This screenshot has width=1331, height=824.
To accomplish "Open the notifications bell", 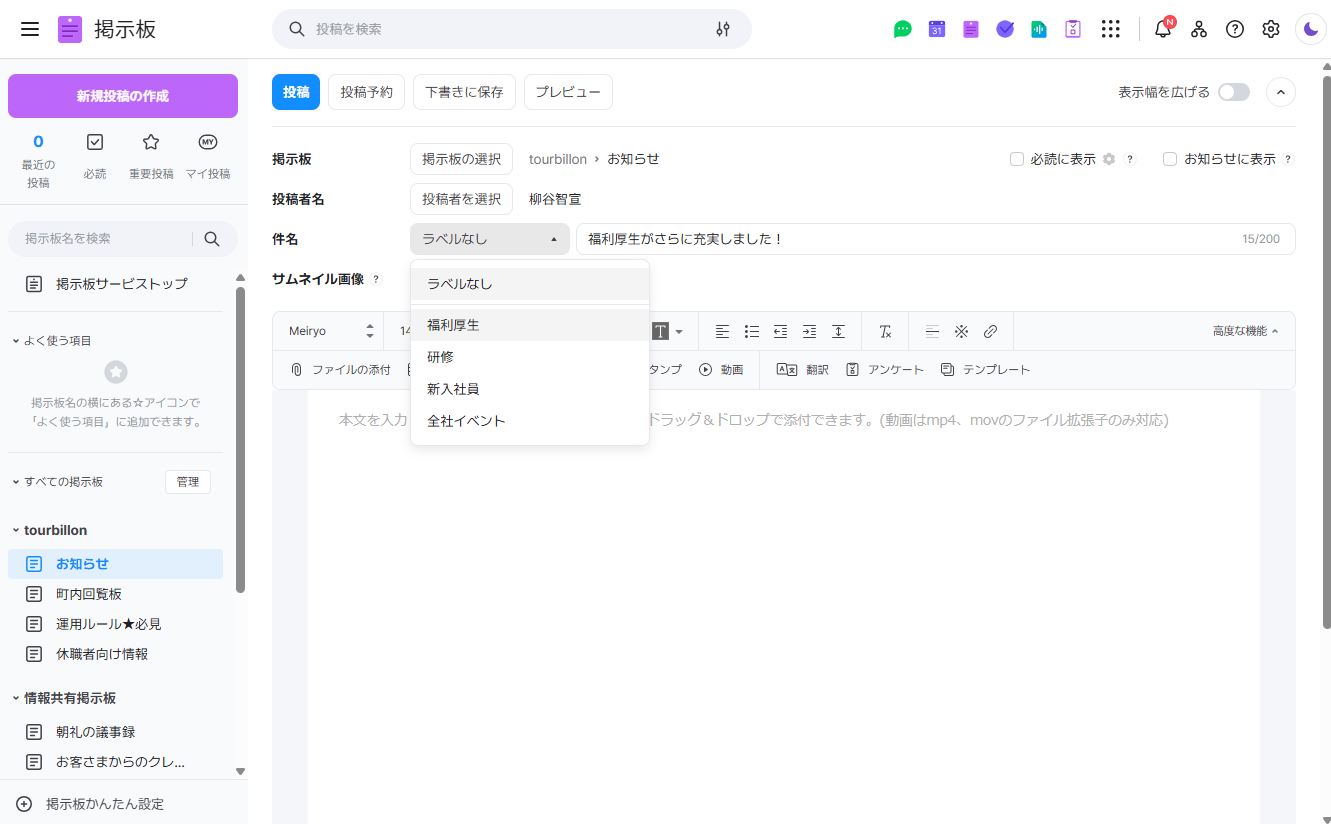I will tap(1162, 29).
